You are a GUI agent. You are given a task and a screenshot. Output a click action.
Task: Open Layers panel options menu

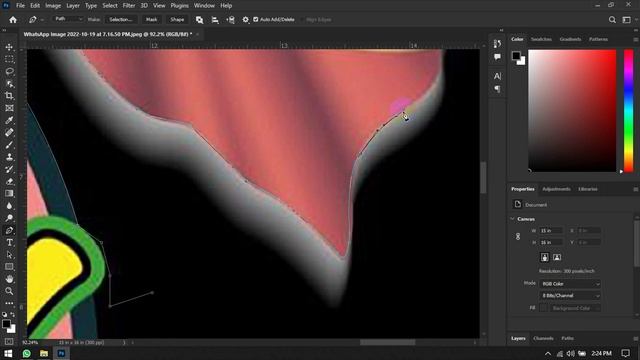click(636, 339)
